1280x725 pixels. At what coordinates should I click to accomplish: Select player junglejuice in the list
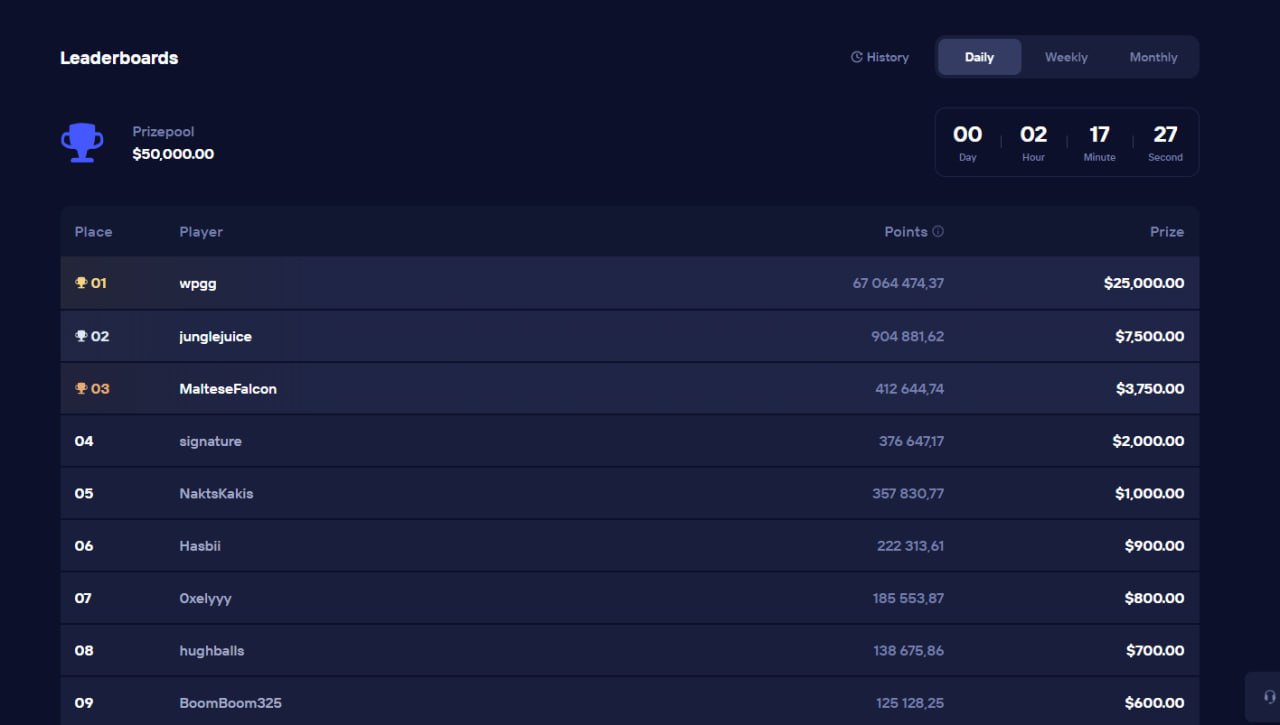tap(215, 337)
